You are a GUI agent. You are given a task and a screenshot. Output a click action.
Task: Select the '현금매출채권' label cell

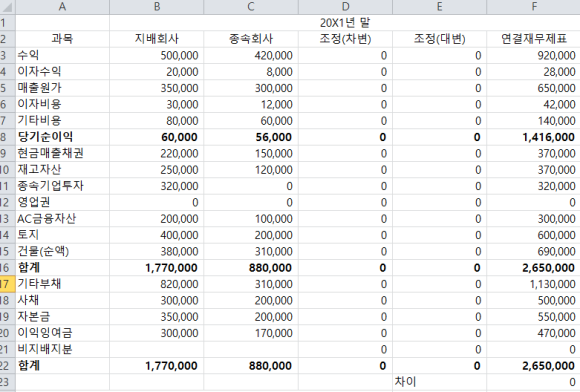(x=62, y=153)
